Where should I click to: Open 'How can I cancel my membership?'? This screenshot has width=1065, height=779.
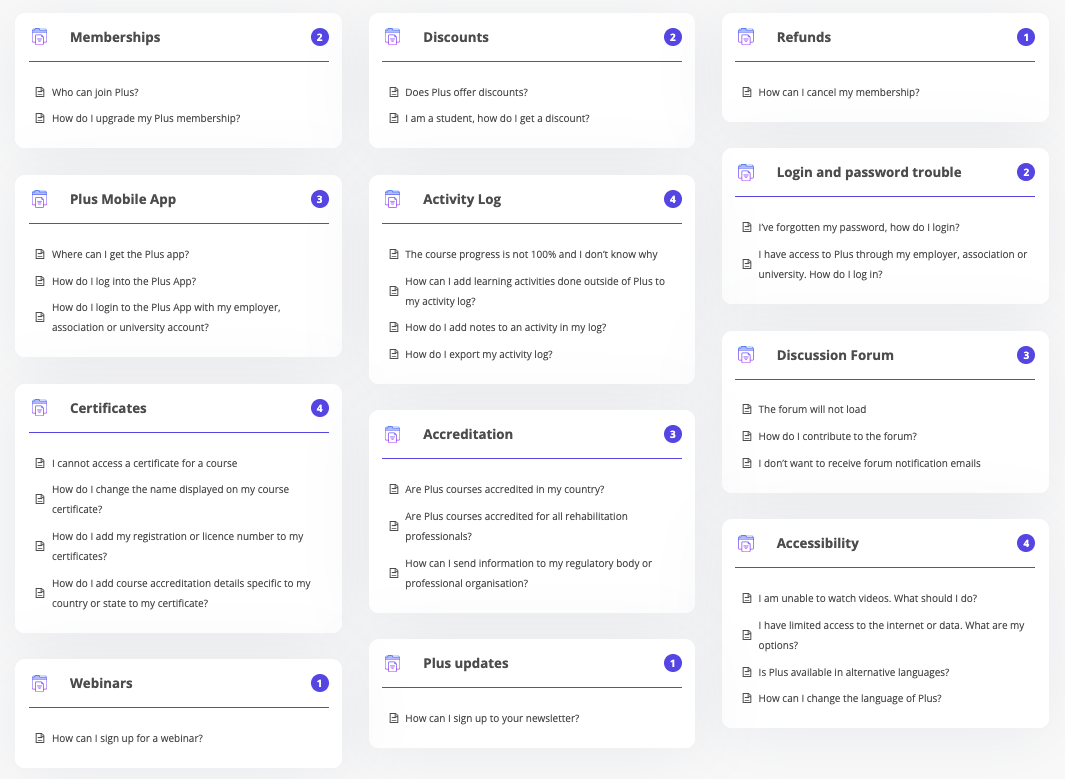[x=839, y=92]
